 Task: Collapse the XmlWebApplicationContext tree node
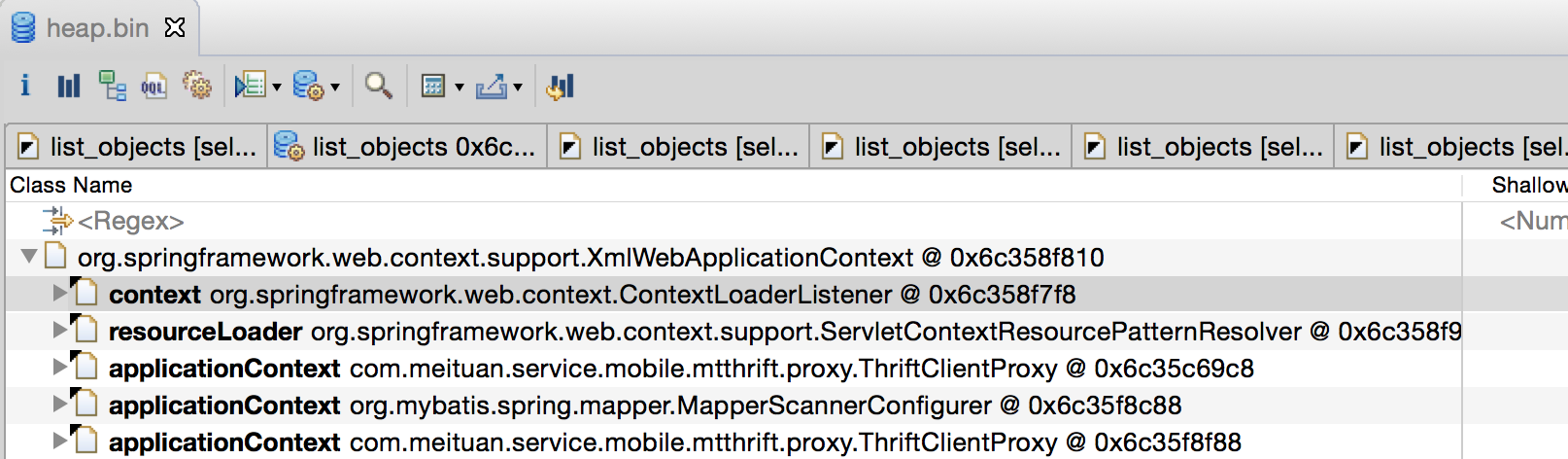[29, 256]
